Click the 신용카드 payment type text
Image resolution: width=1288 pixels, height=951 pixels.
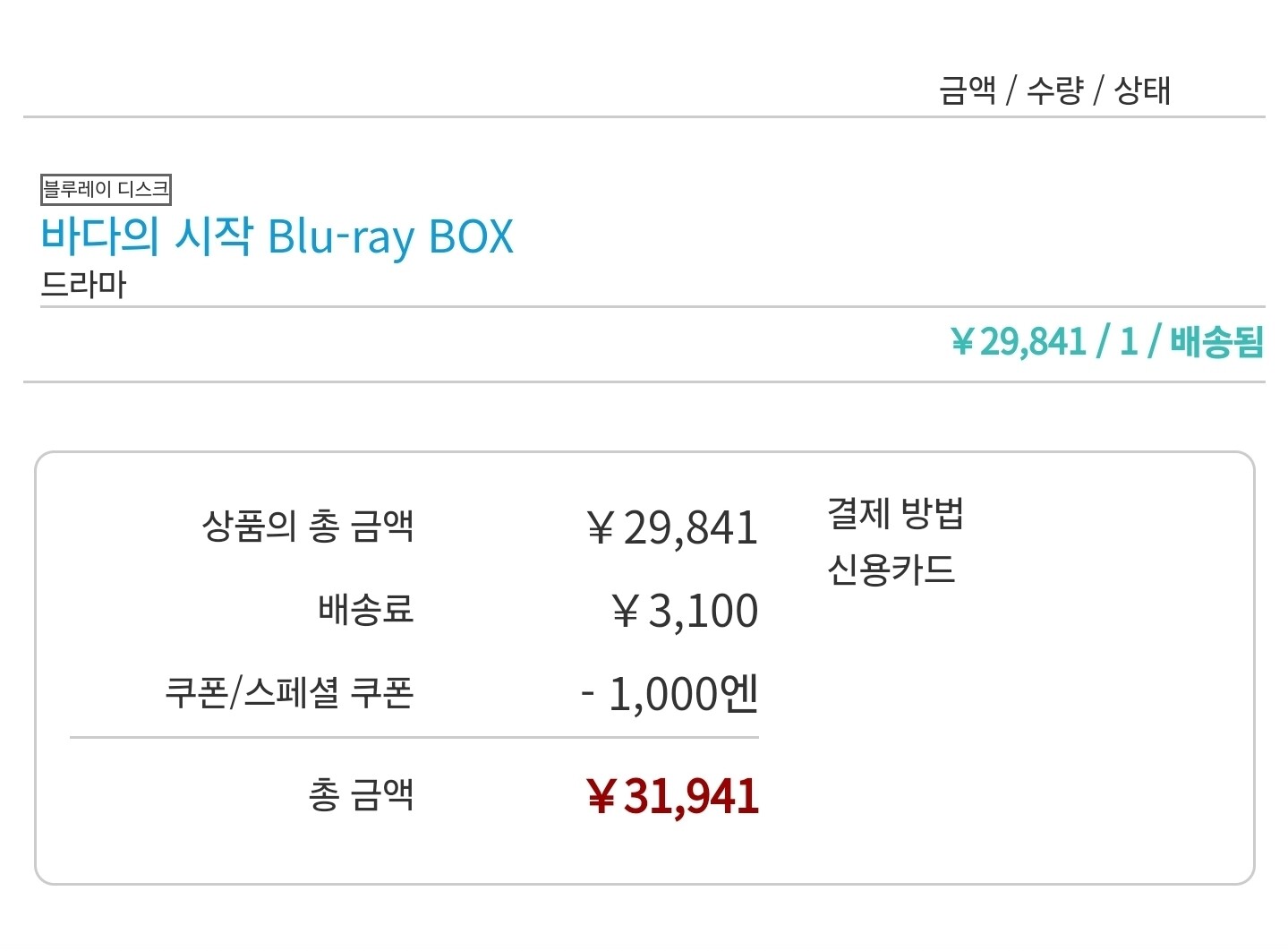click(891, 570)
